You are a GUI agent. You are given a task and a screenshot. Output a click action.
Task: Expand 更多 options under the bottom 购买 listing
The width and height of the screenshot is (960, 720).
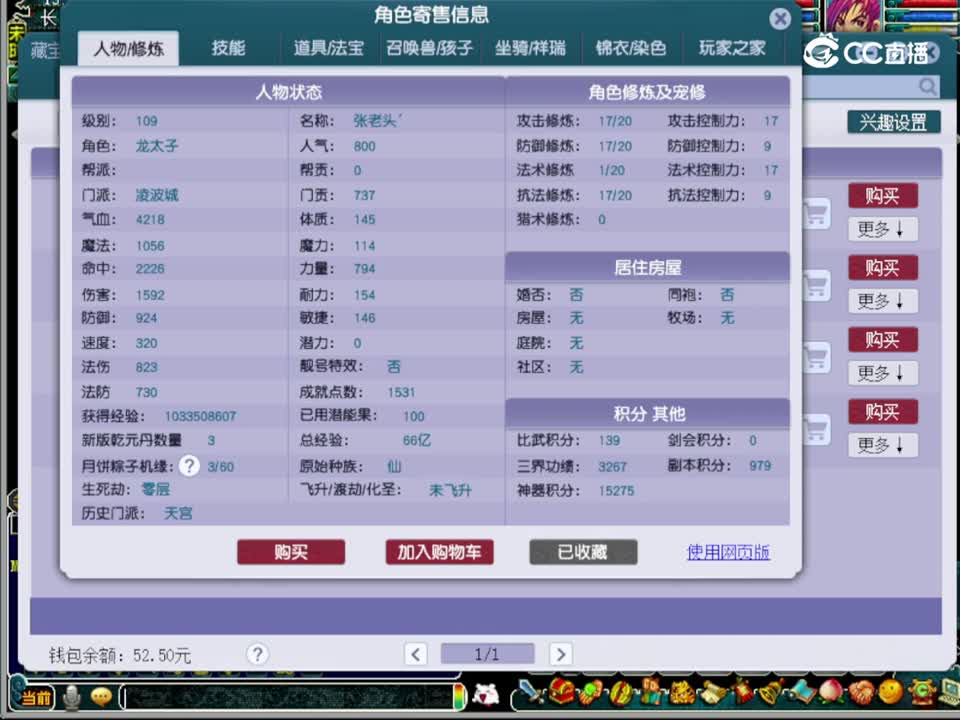(x=881, y=445)
